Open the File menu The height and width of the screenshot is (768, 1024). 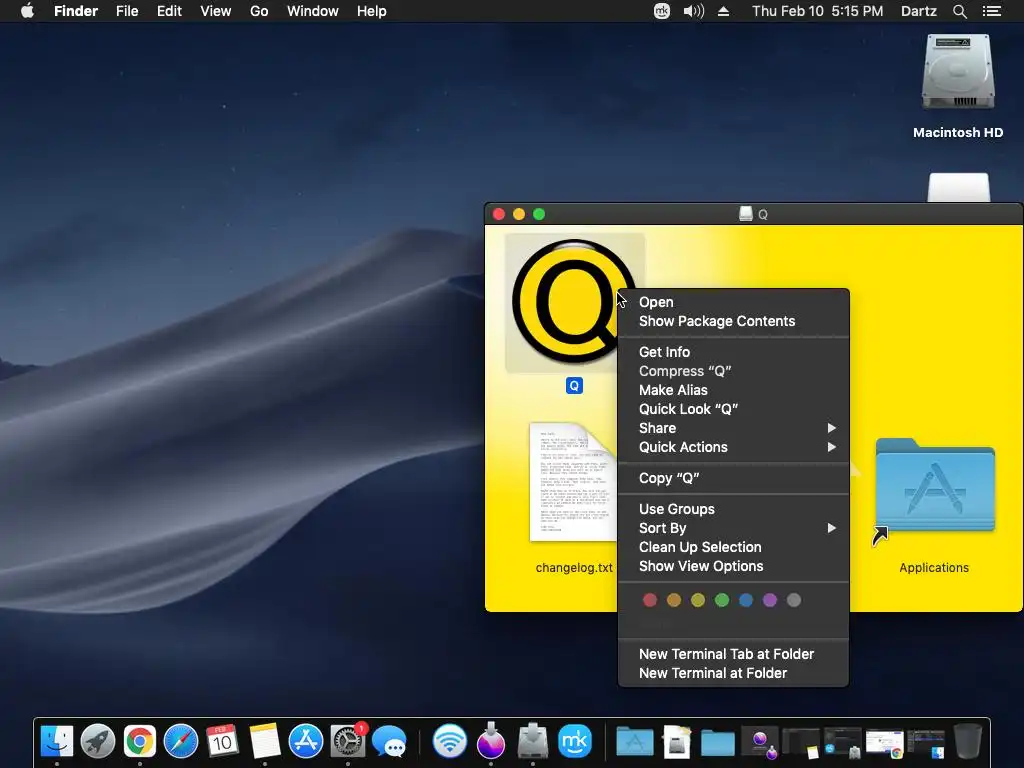click(x=127, y=11)
